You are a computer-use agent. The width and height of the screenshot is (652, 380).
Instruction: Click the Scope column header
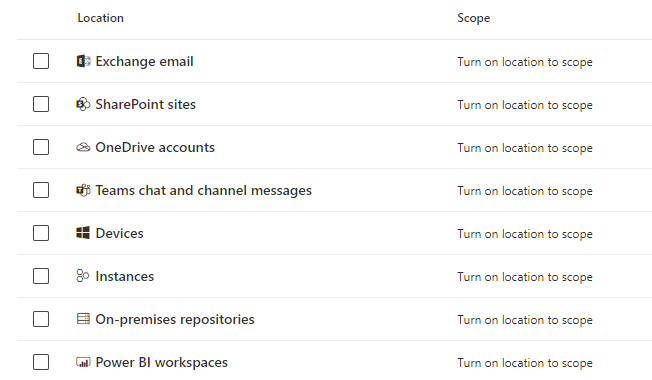click(474, 18)
